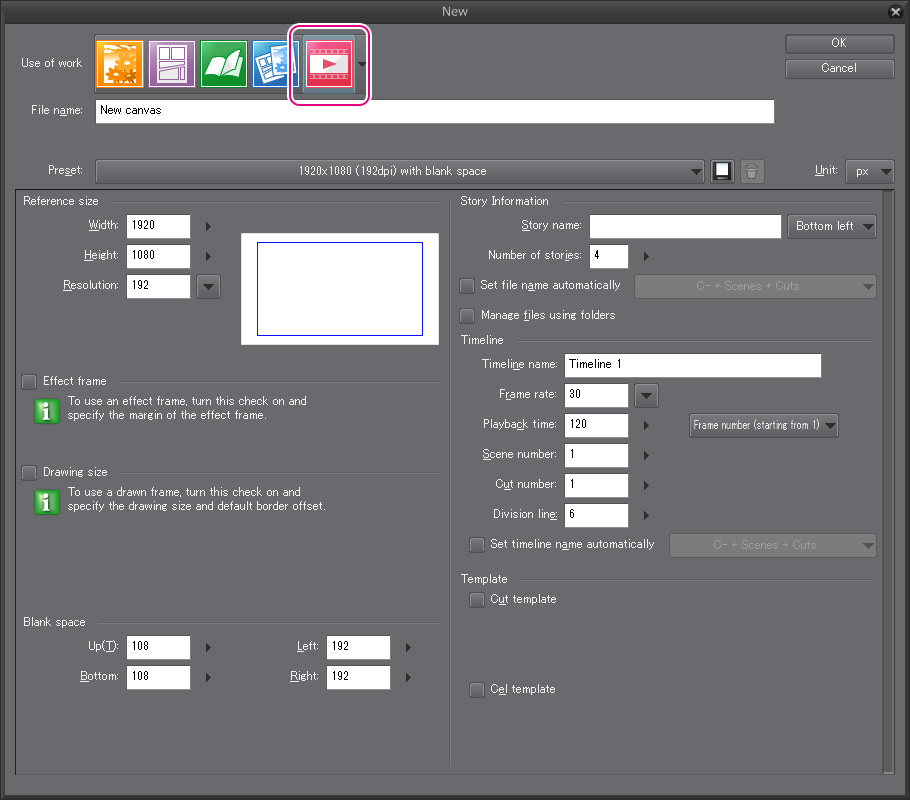910x800 pixels.
Task: Click the File name input field
Action: pyautogui.click(x=435, y=111)
